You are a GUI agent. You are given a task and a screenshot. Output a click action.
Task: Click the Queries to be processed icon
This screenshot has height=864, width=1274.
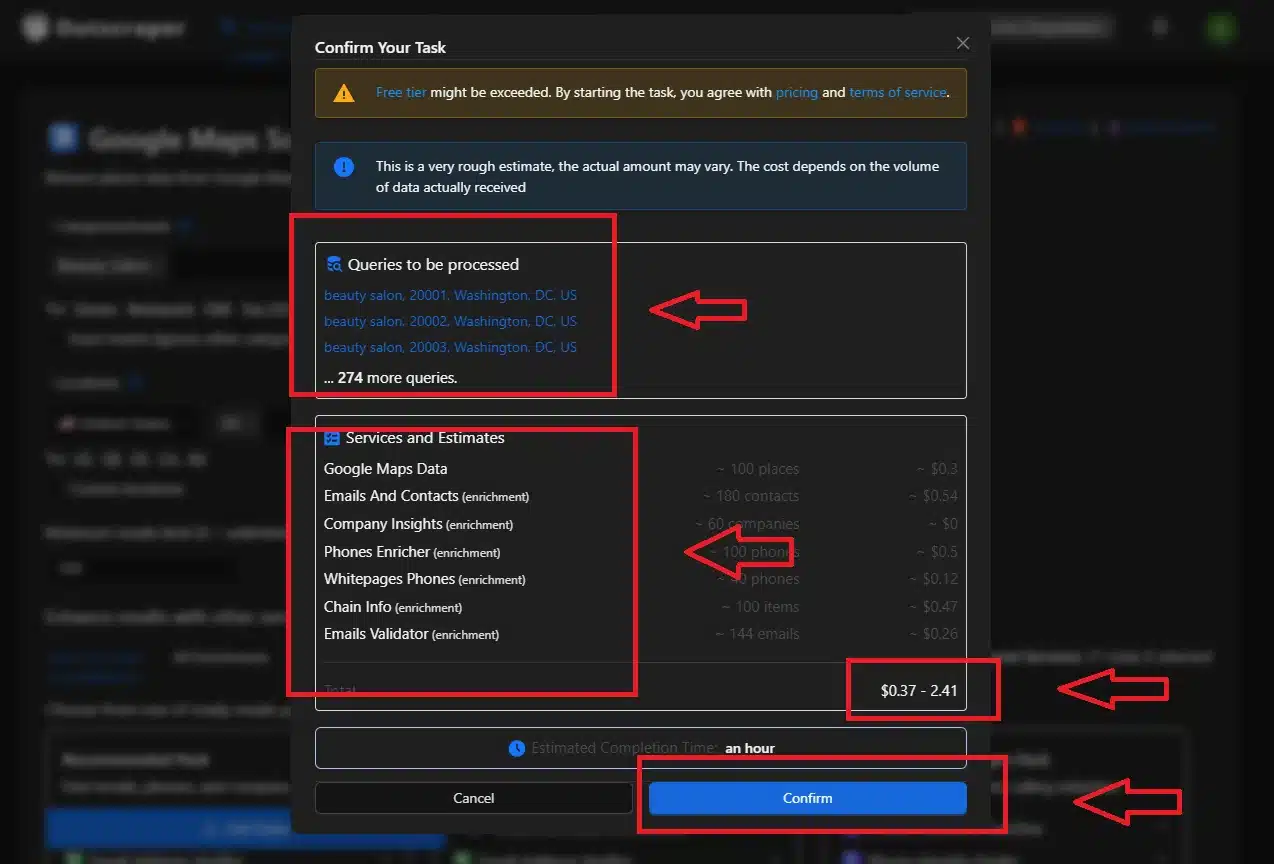(334, 265)
